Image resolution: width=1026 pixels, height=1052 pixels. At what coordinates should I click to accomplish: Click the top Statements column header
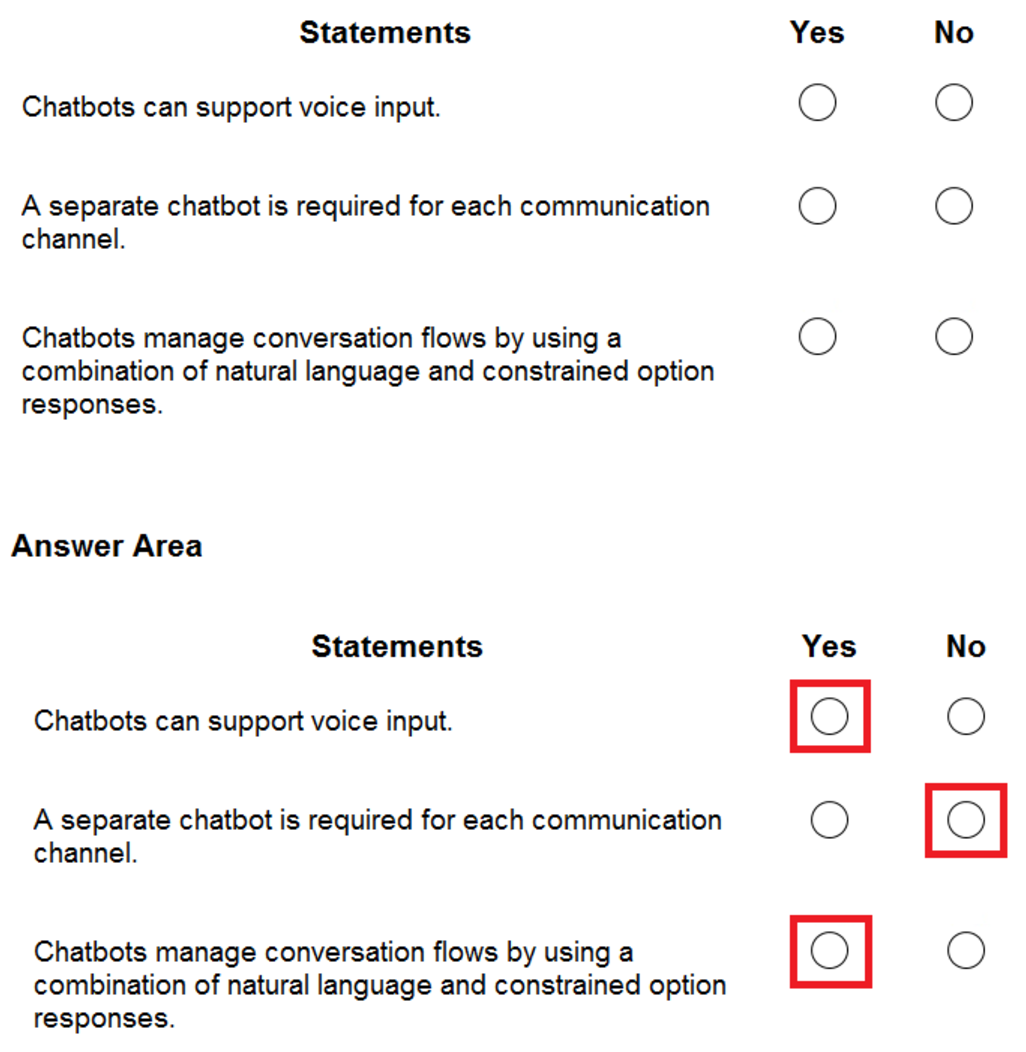click(x=385, y=32)
